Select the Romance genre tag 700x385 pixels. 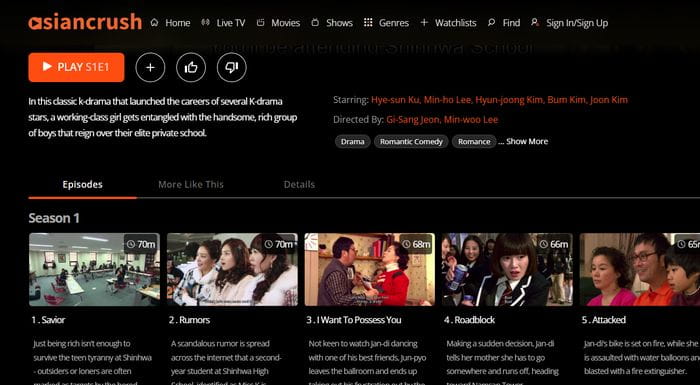point(474,142)
